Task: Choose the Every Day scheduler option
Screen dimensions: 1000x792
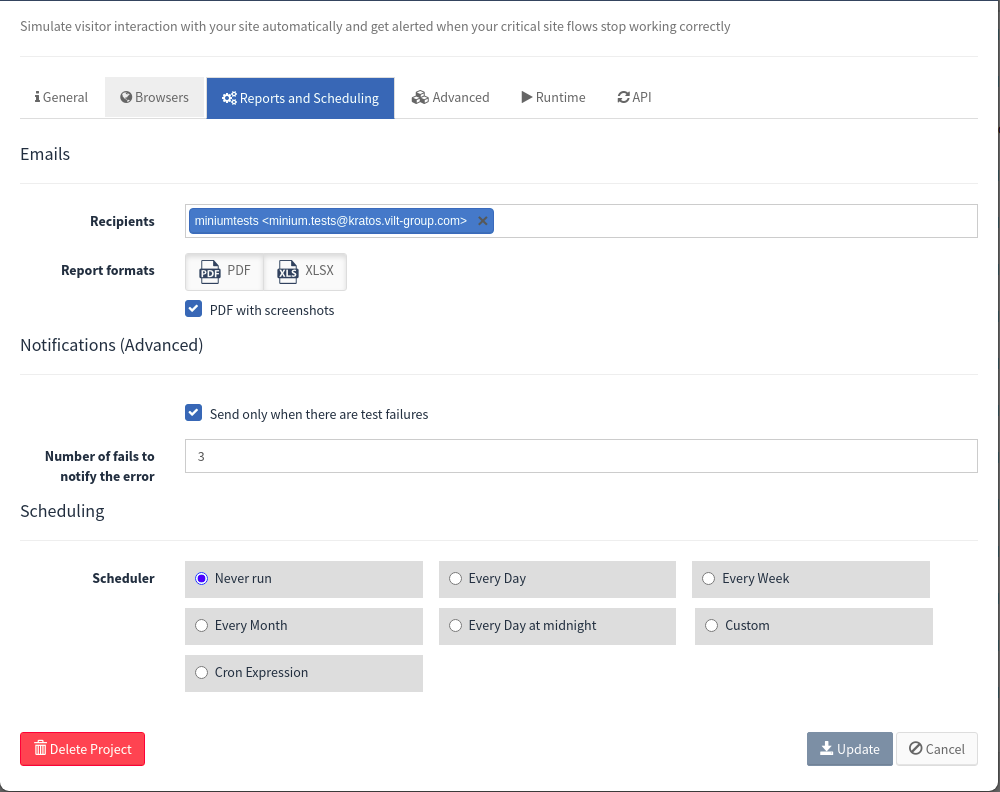Action: 557,579
